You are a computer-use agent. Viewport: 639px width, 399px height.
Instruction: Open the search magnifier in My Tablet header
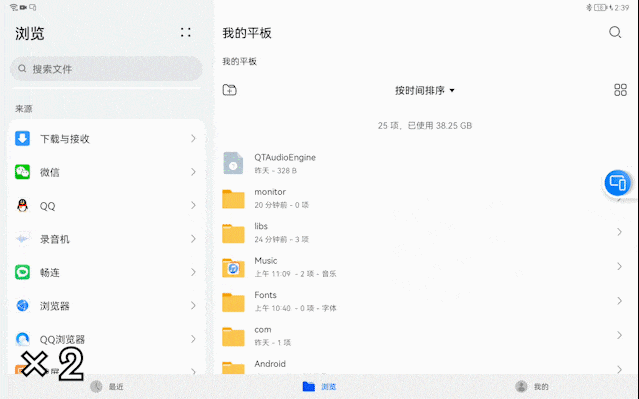pos(615,32)
